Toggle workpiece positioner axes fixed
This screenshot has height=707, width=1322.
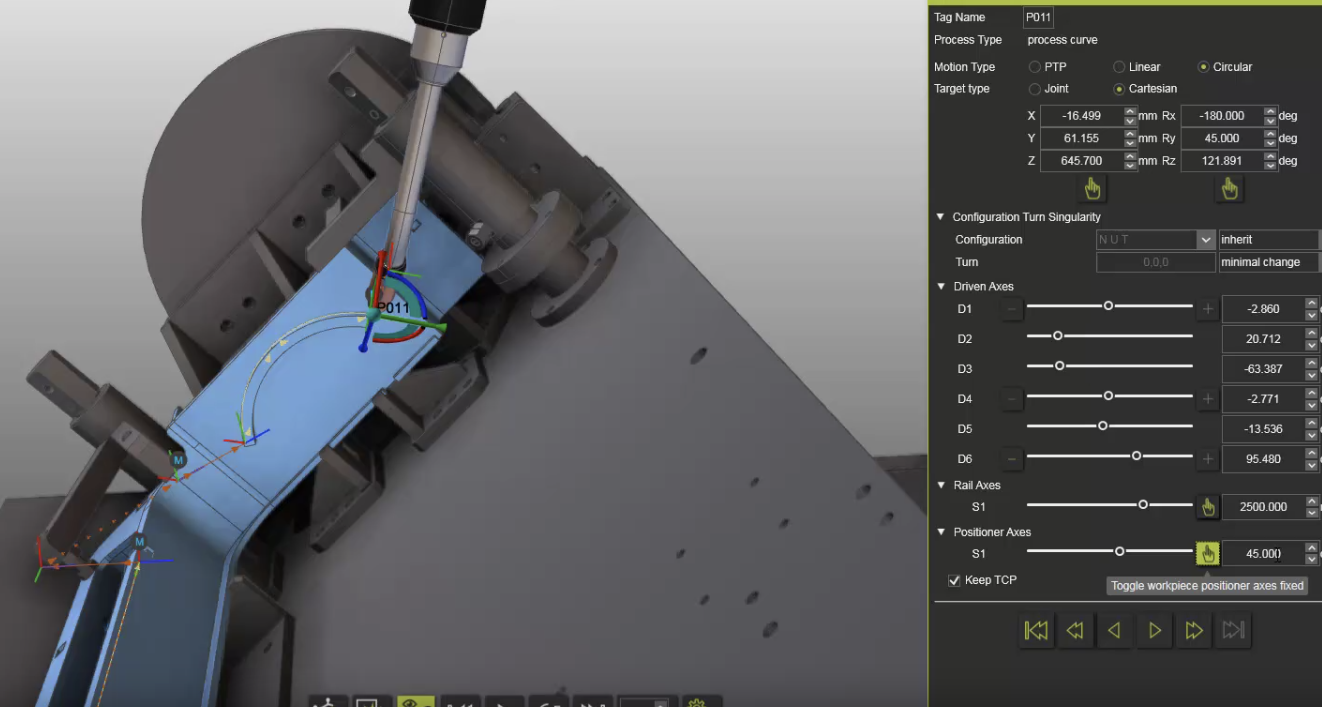point(1207,552)
